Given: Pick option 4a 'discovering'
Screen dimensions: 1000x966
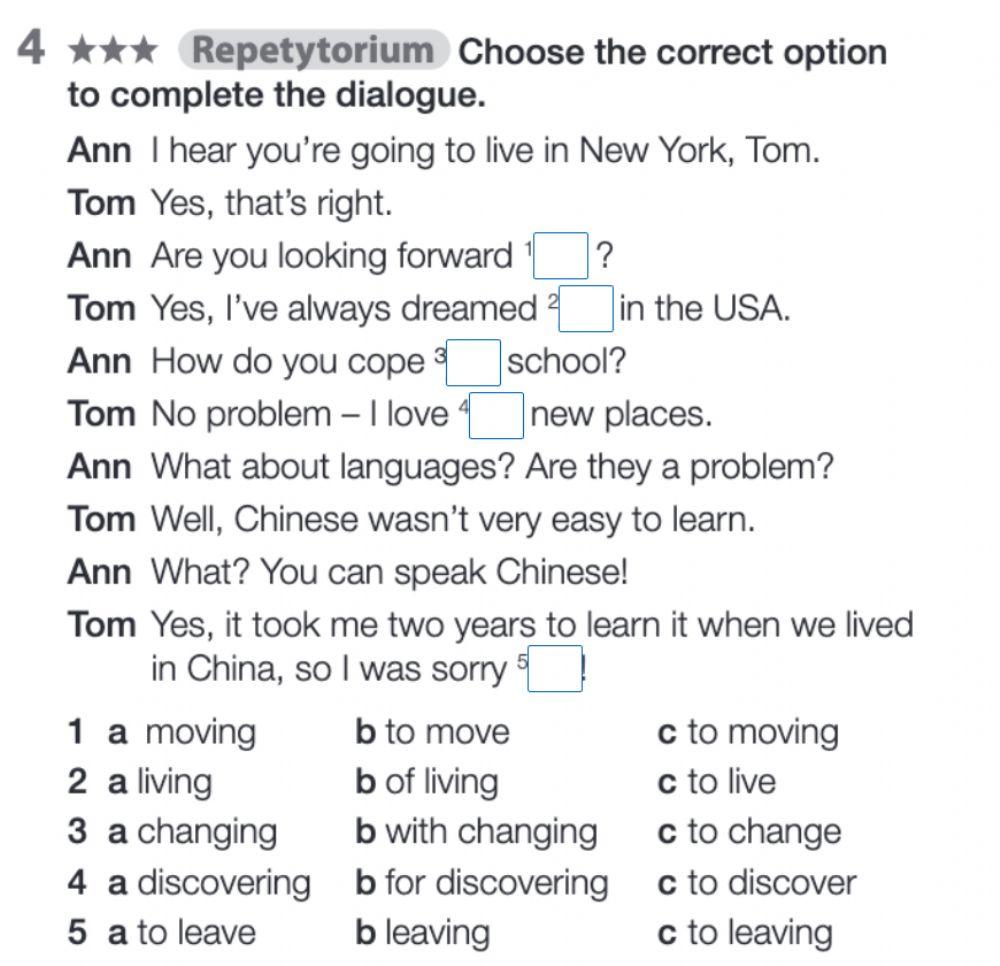Looking at the screenshot, I should point(223,883).
